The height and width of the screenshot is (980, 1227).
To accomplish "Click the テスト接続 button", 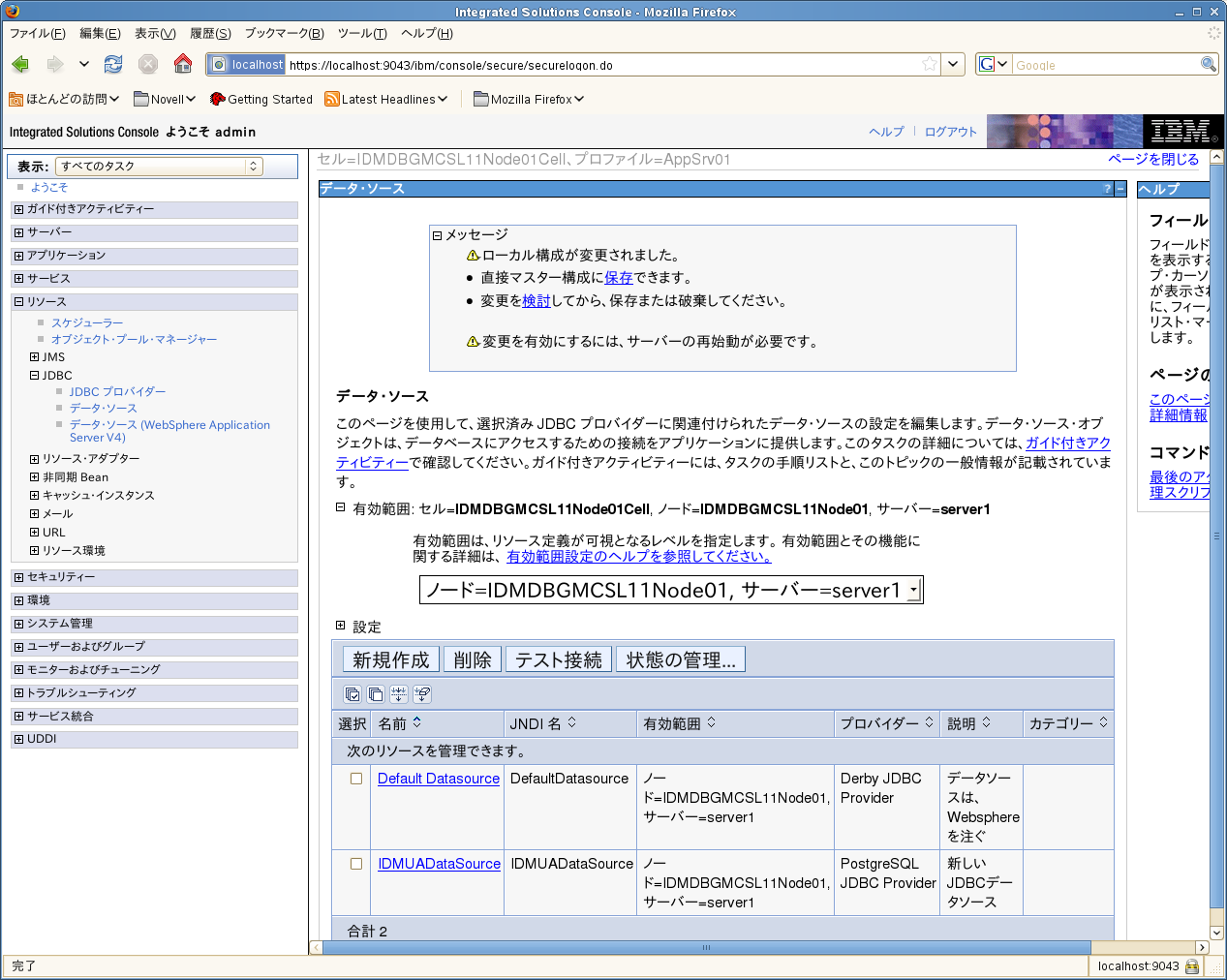I will (x=559, y=660).
